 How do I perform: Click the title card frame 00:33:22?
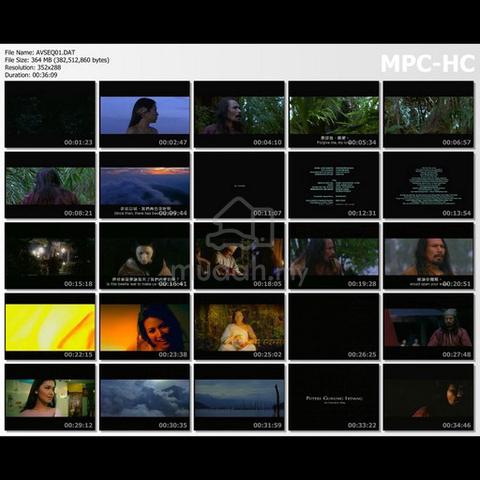click(x=334, y=397)
